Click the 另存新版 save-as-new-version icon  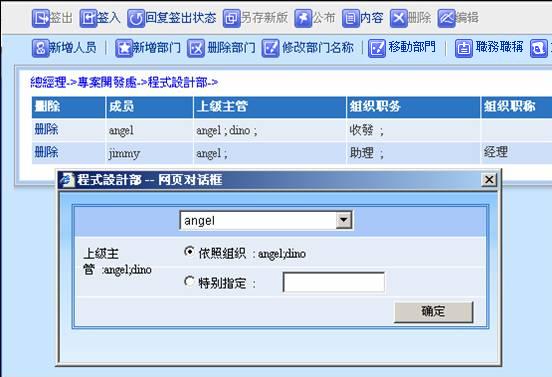pos(231,18)
